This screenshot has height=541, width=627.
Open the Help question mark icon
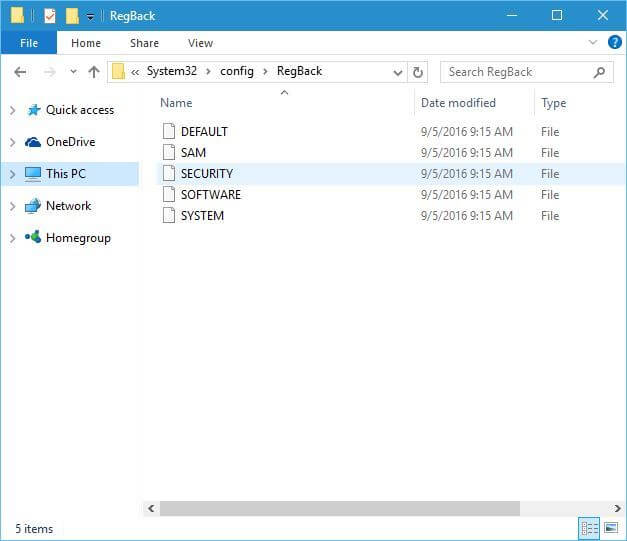(615, 42)
